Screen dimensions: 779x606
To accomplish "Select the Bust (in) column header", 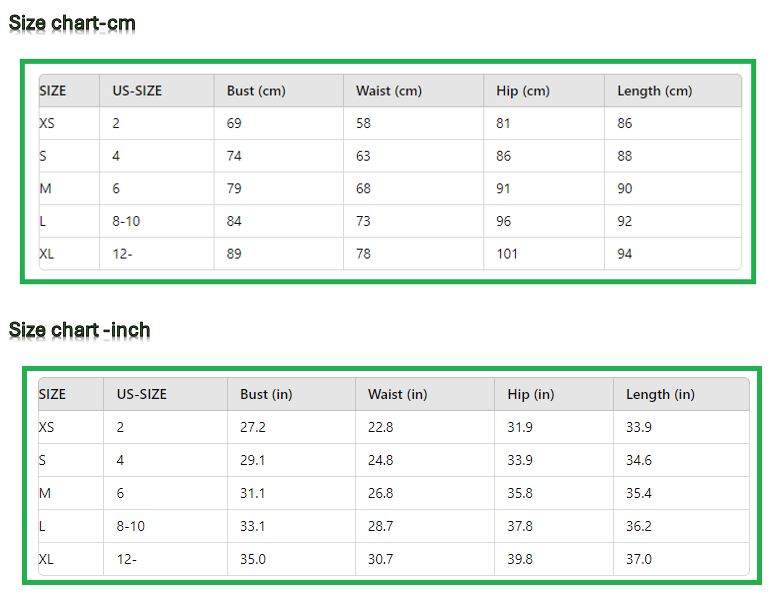I will pyautogui.click(x=266, y=394).
